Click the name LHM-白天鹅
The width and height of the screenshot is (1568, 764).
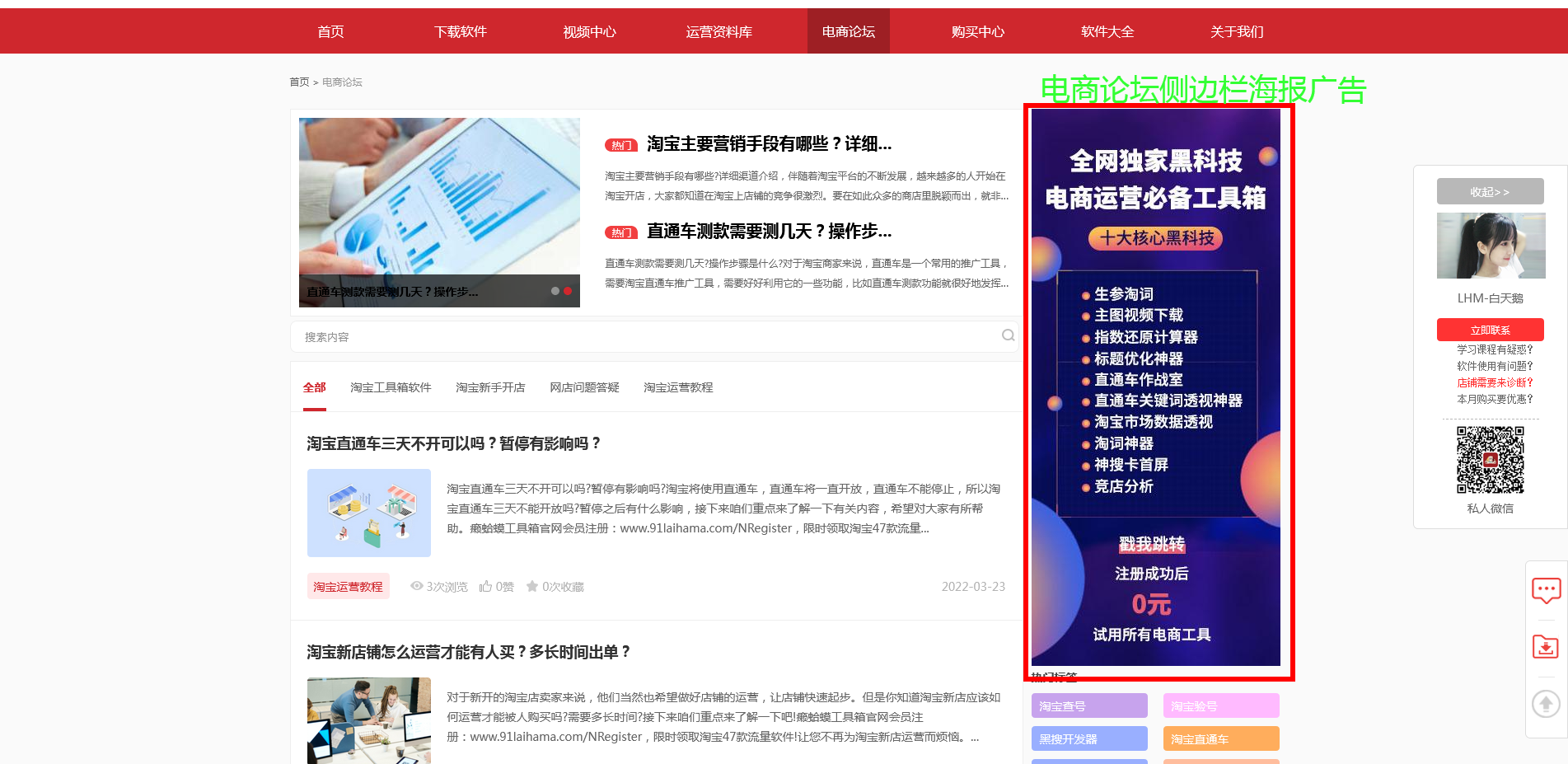point(1490,298)
